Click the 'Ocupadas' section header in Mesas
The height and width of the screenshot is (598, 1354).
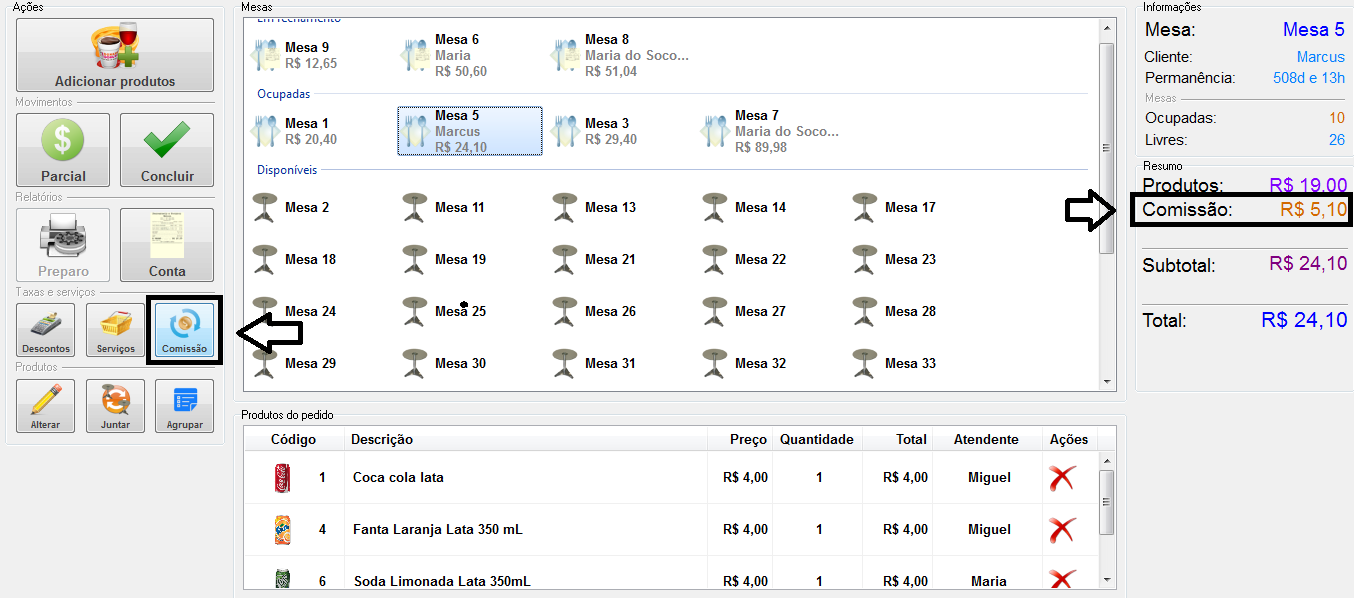284,94
